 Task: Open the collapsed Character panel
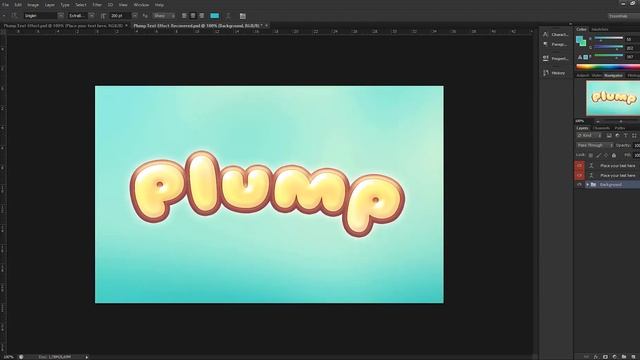click(x=556, y=35)
